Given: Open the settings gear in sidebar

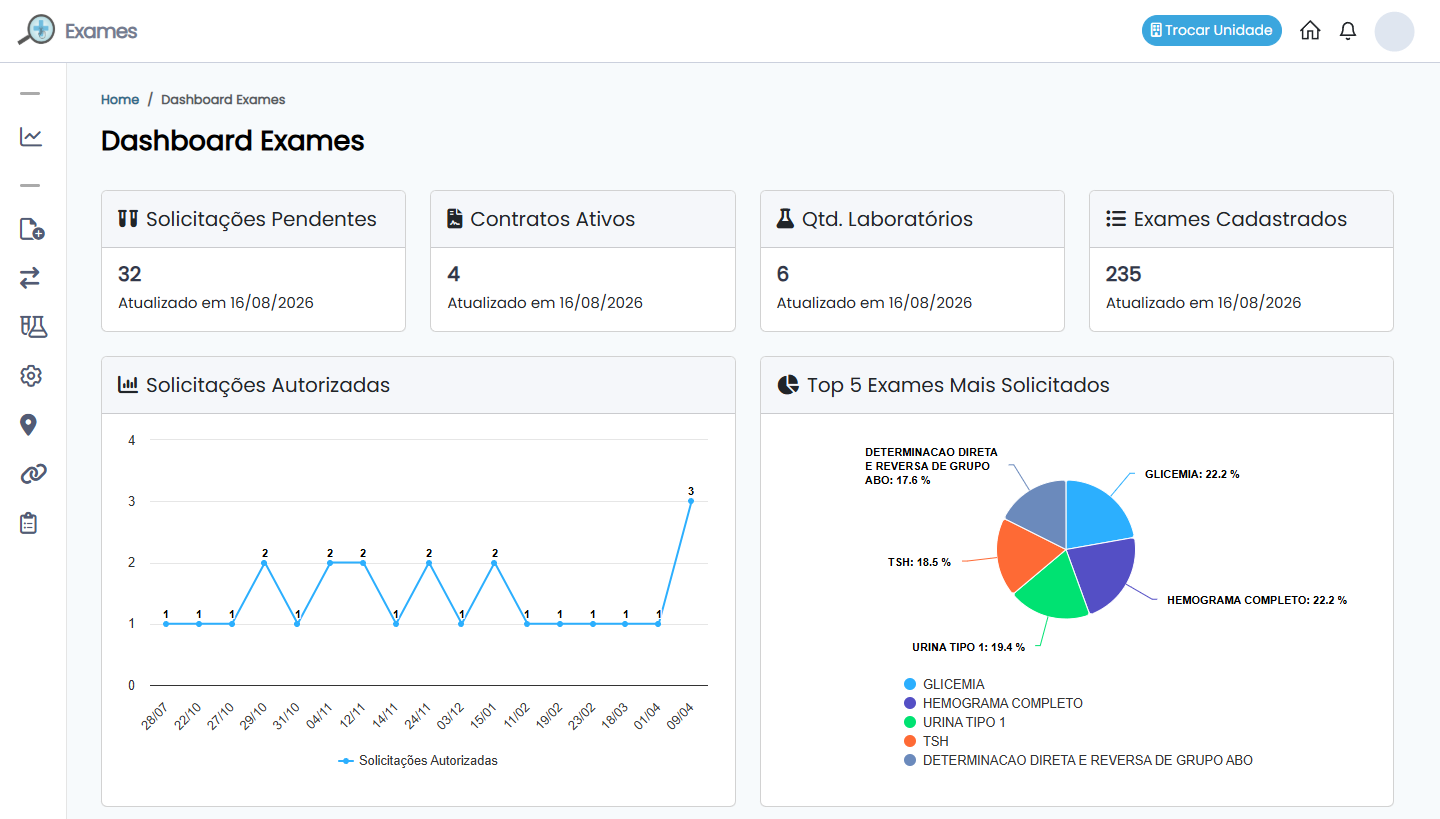Looking at the screenshot, I should point(31,376).
